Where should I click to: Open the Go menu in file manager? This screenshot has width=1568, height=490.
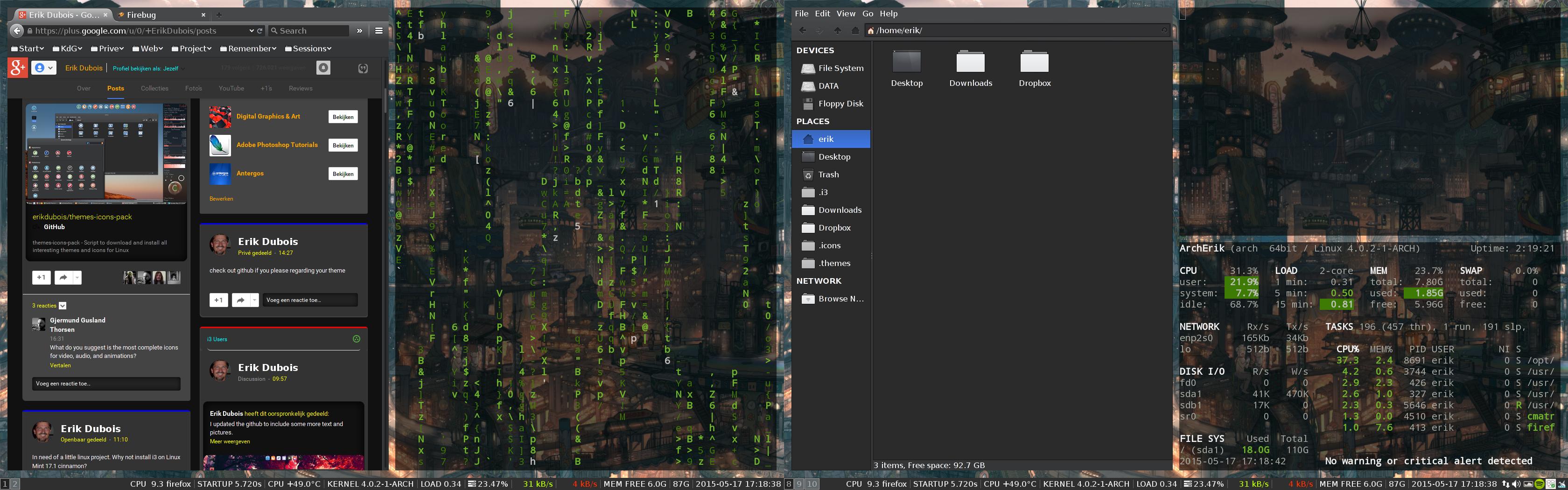868,14
